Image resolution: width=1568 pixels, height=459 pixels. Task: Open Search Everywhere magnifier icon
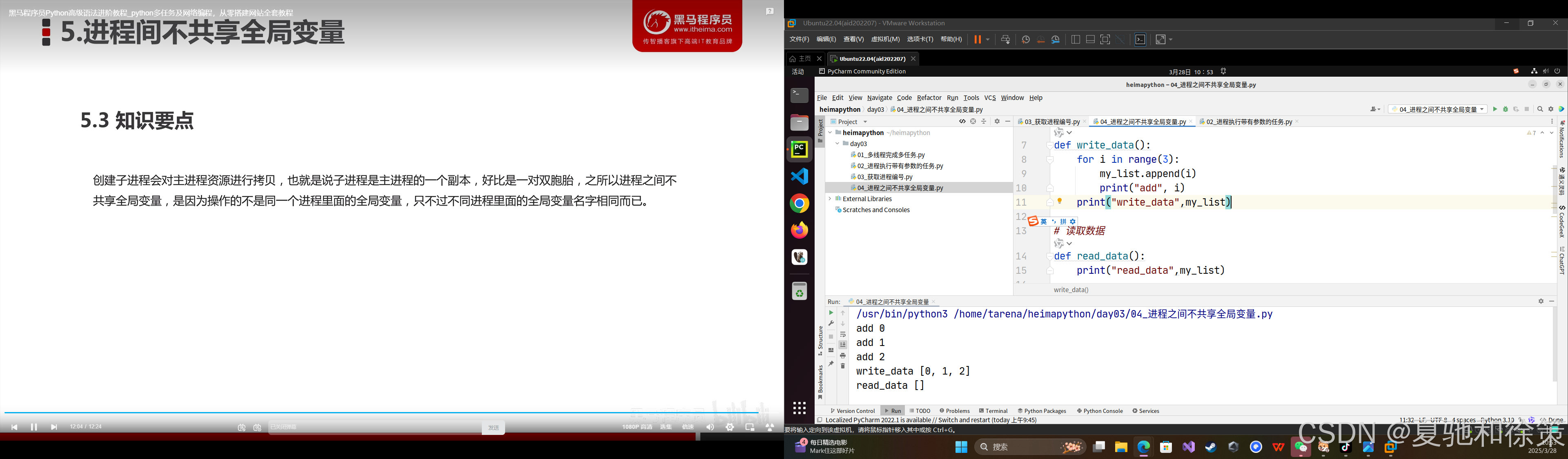pyautogui.click(x=1540, y=109)
